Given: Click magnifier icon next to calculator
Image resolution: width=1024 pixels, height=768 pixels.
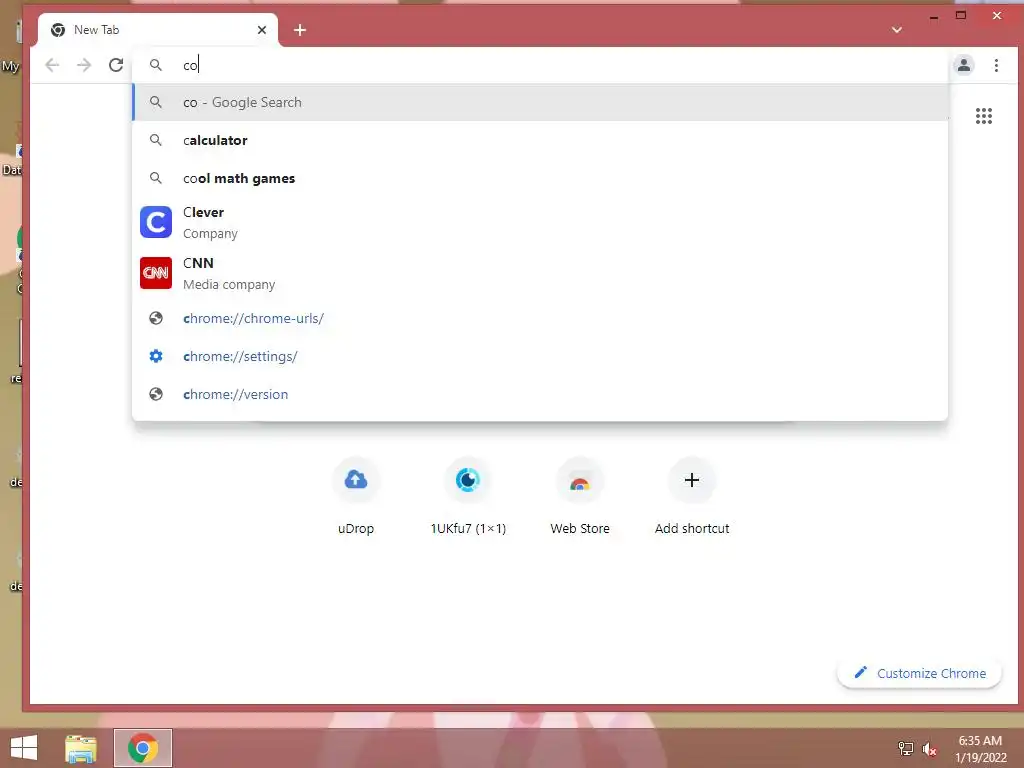Looking at the screenshot, I should pyautogui.click(x=155, y=140).
